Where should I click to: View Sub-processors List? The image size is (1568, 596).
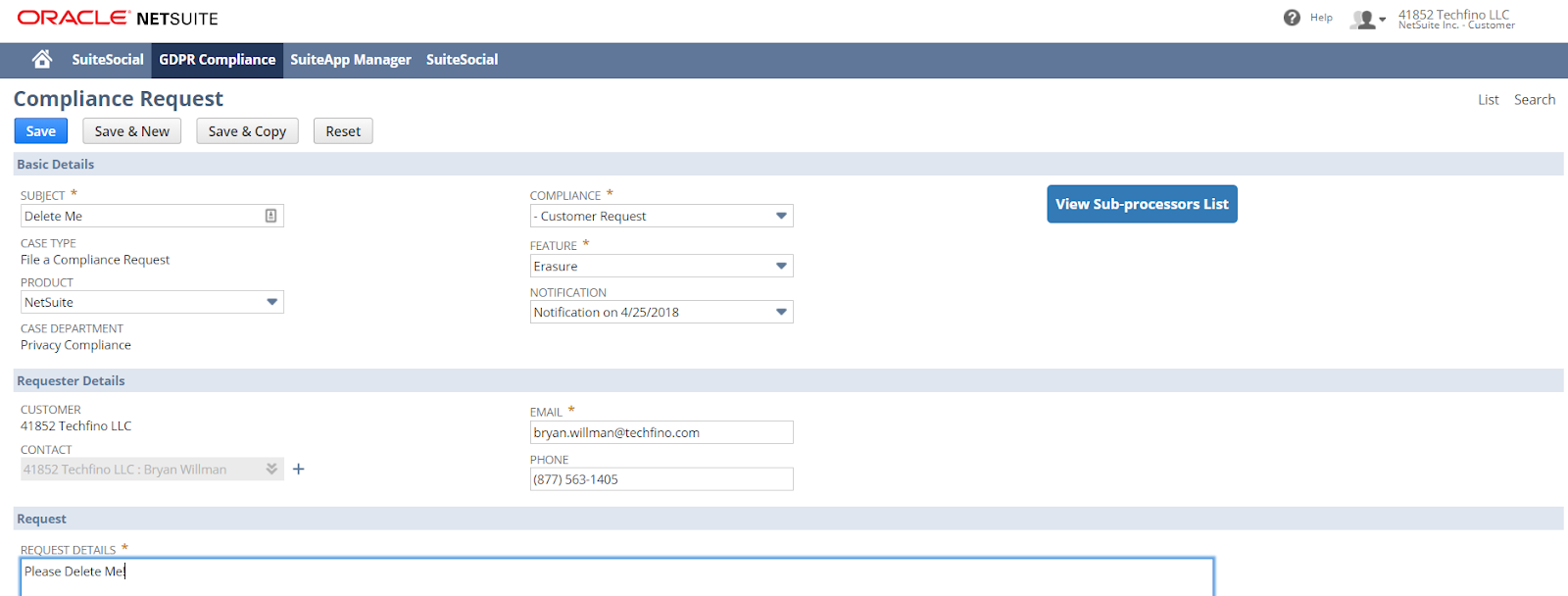(x=1142, y=204)
